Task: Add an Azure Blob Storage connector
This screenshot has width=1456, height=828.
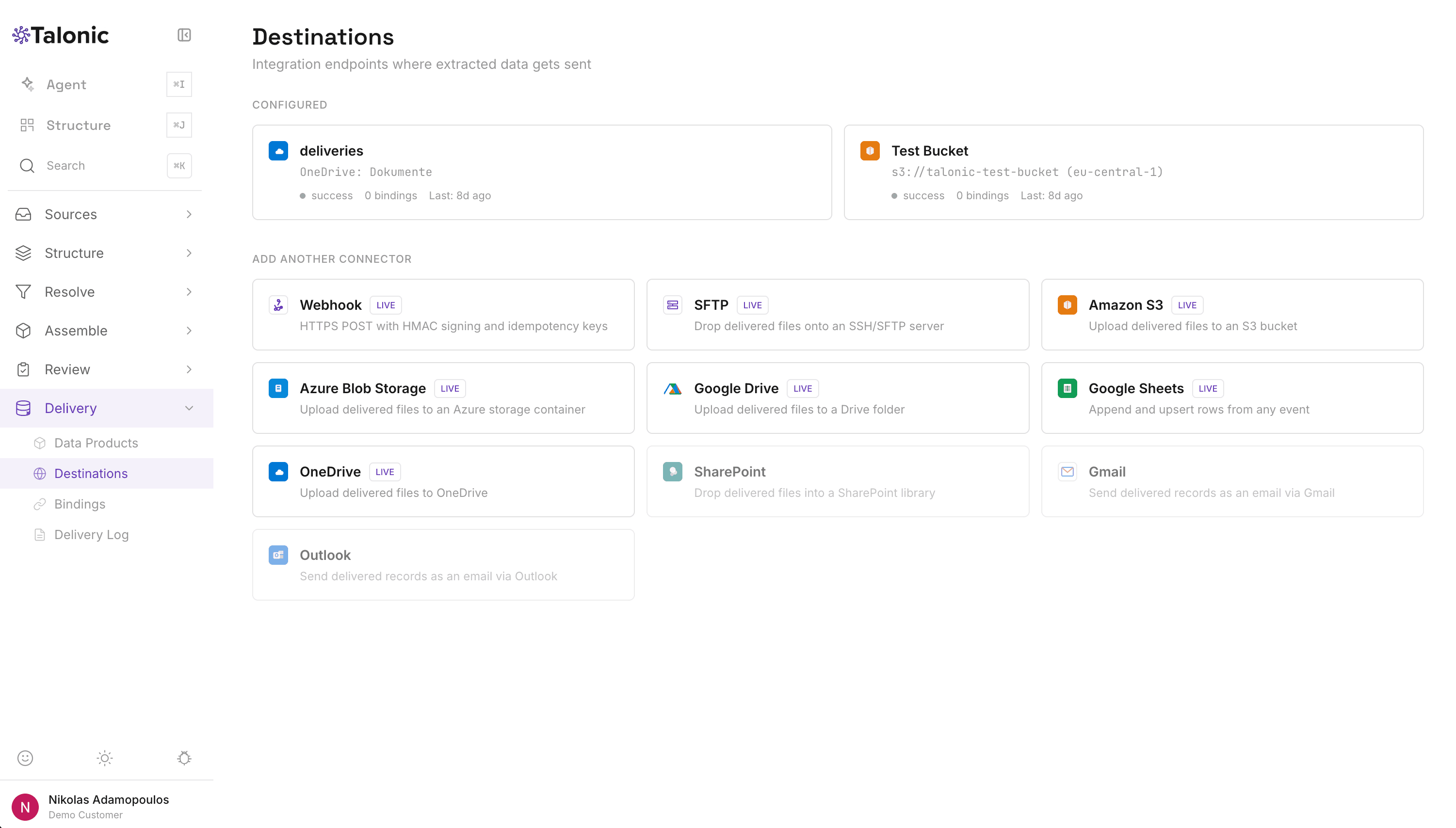Action: (443, 398)
